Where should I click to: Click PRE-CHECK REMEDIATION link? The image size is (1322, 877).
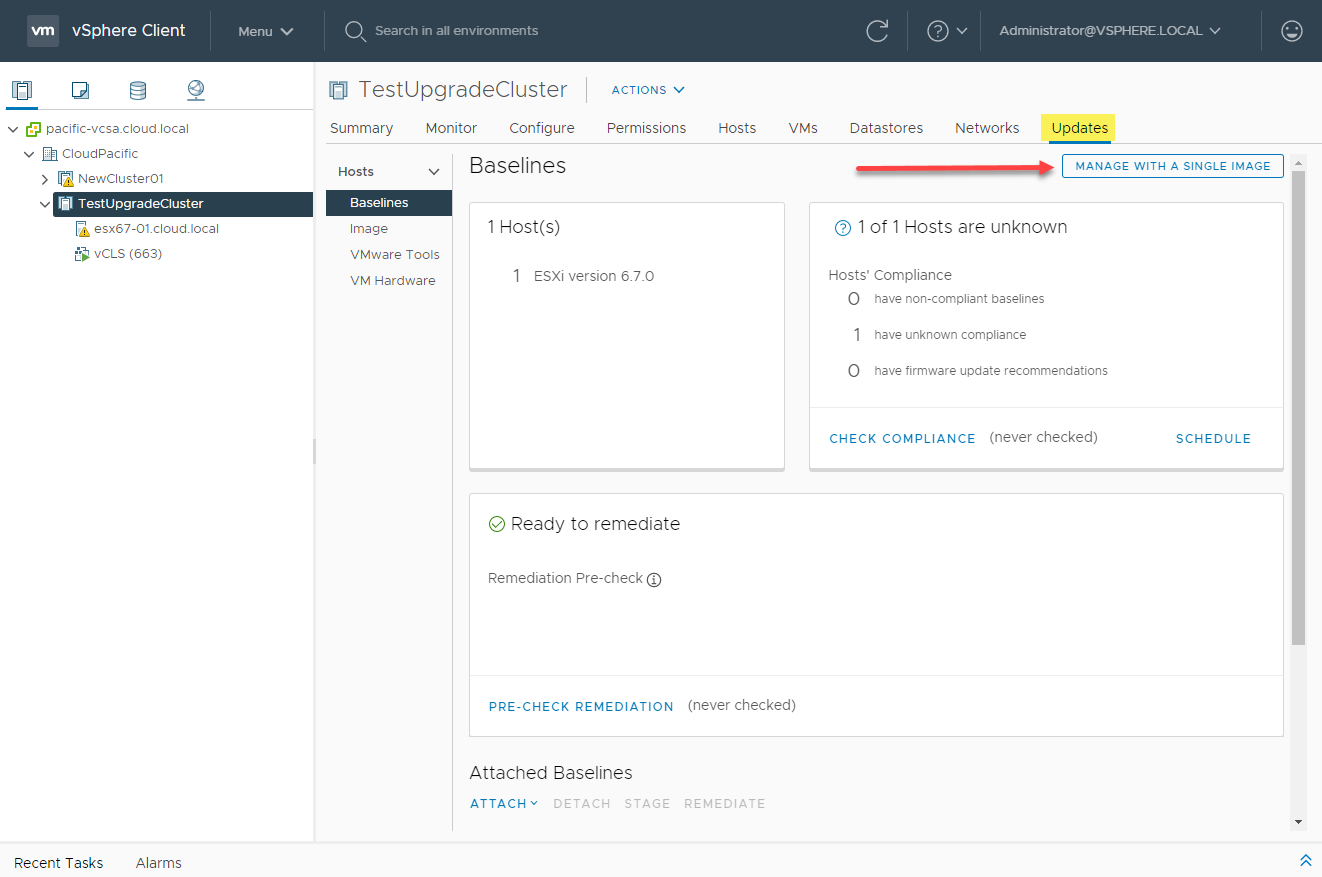tap(581, 706)
